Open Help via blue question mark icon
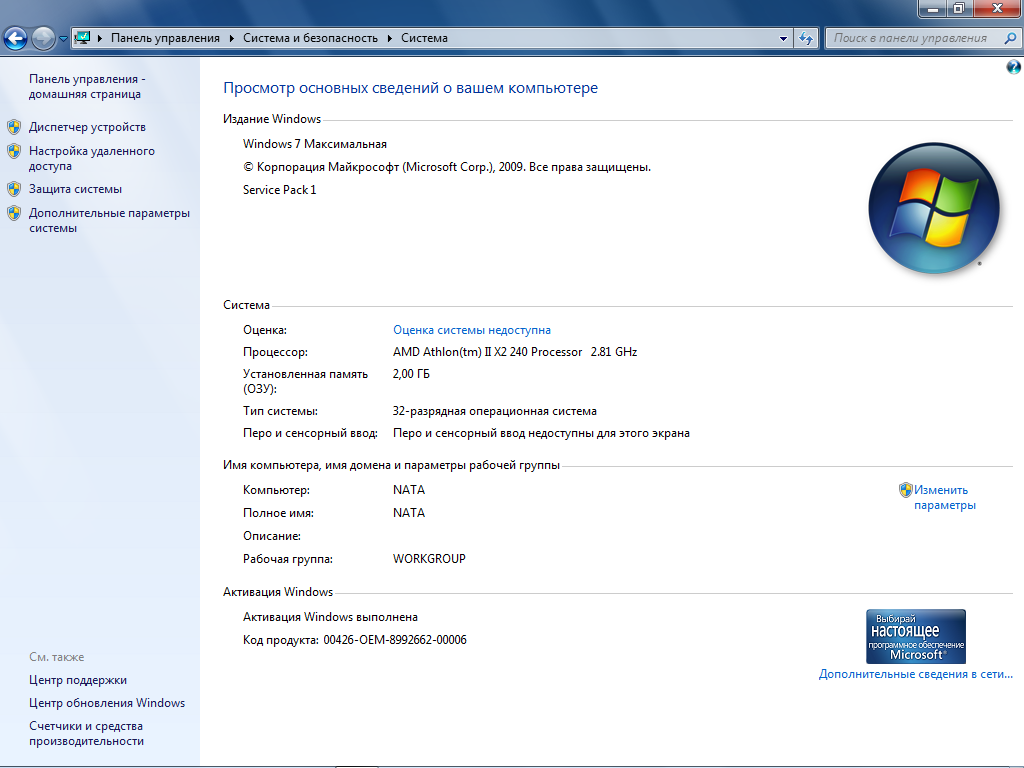 [x=1014, y=67]
